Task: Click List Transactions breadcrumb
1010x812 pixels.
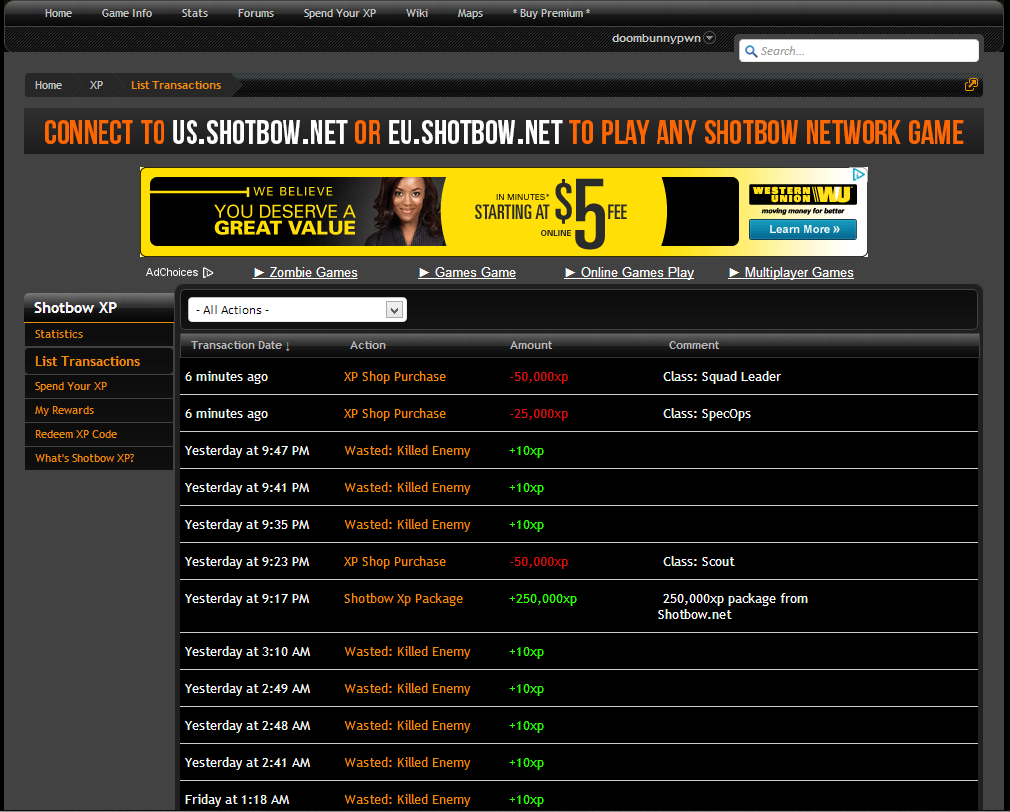Action: coord(176,85)
